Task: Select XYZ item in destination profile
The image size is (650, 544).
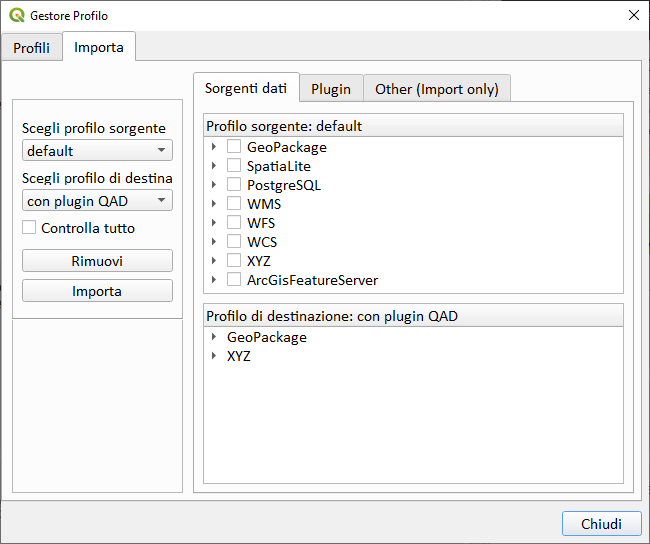Action: (239, 356)
